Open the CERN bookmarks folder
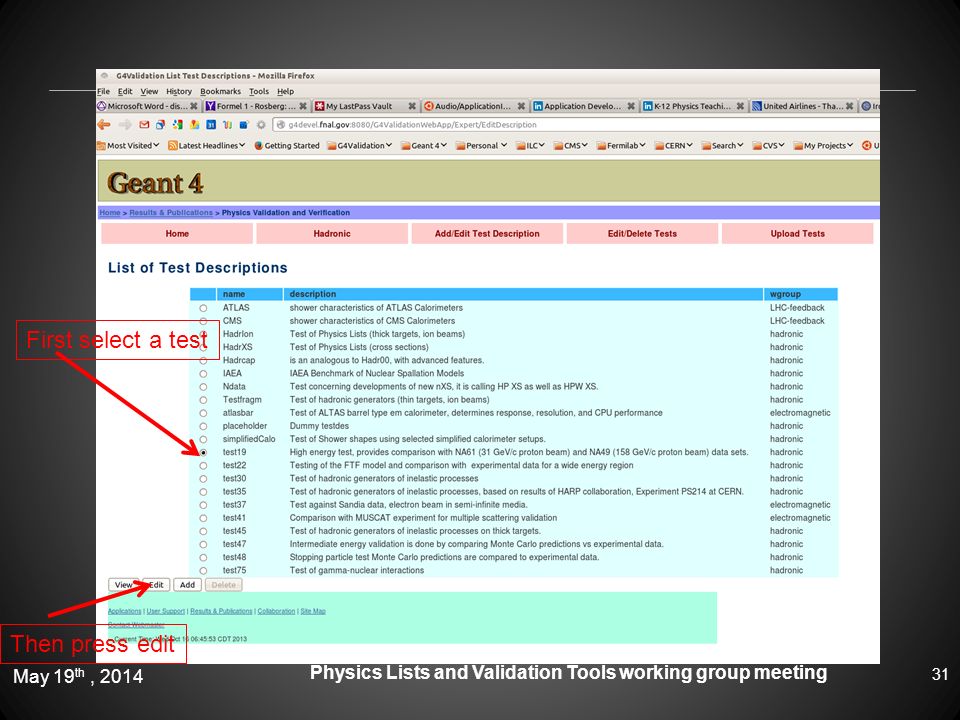Viewport: 960px width, 720px height. point(673,146)
